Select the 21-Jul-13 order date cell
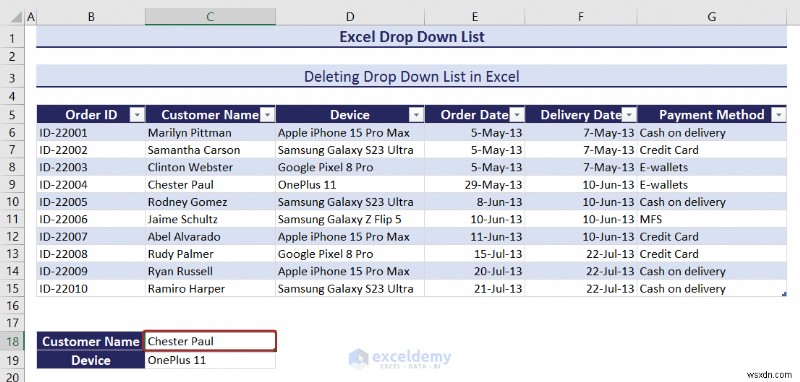The image size is (800, 382). 474,289
